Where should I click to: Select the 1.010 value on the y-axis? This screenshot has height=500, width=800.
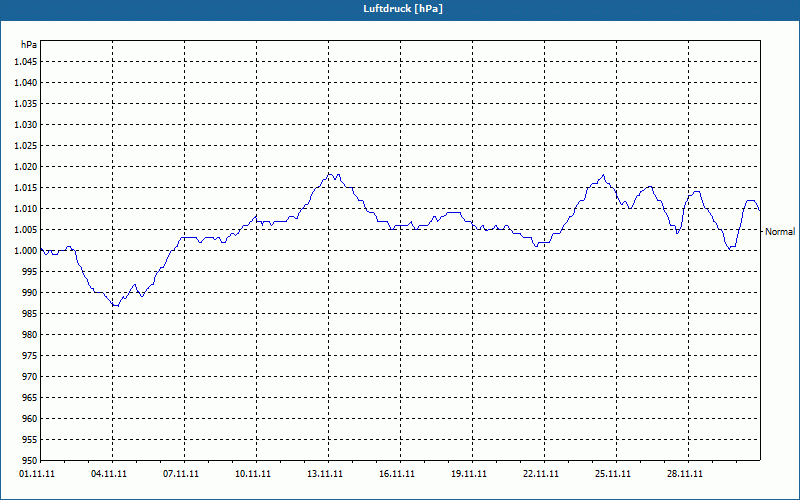[26, 209]
